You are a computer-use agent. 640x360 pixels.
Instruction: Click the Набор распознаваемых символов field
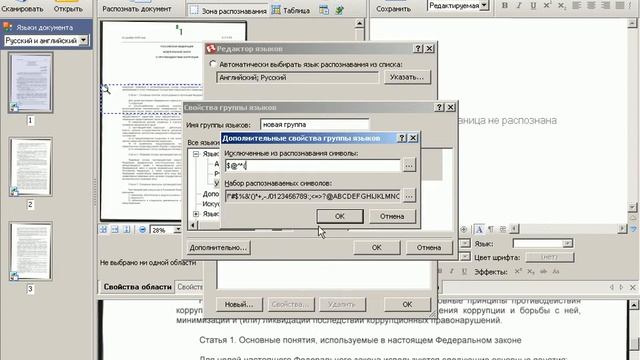click(x=312, y=196)
